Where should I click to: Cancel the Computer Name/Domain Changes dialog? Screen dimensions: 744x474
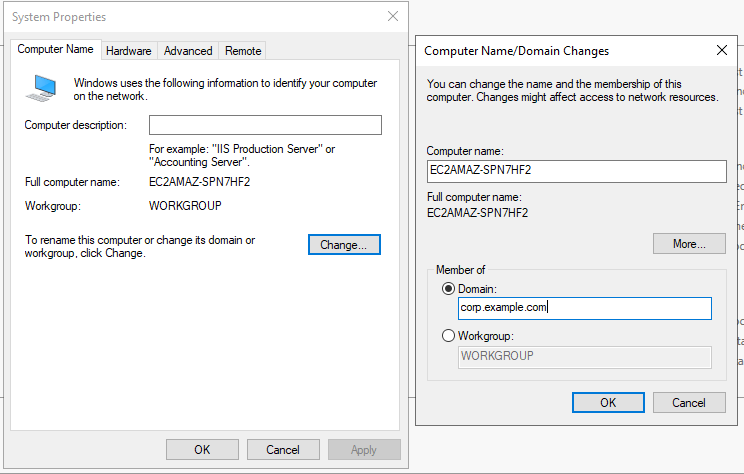point(689,402)
